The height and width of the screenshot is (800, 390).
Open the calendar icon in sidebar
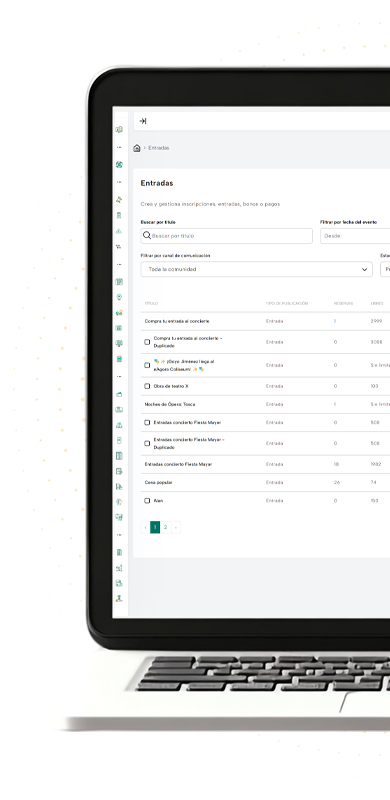coord(119,282)
